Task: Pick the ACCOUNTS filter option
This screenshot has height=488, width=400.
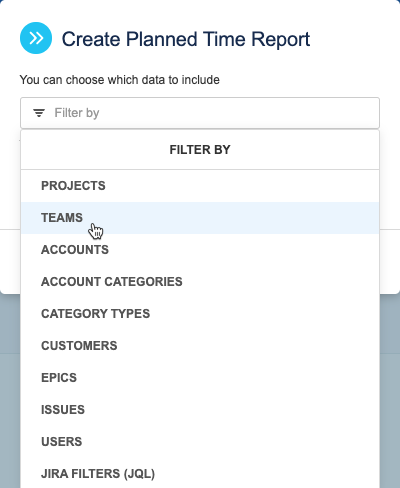Action: point(200,250)
